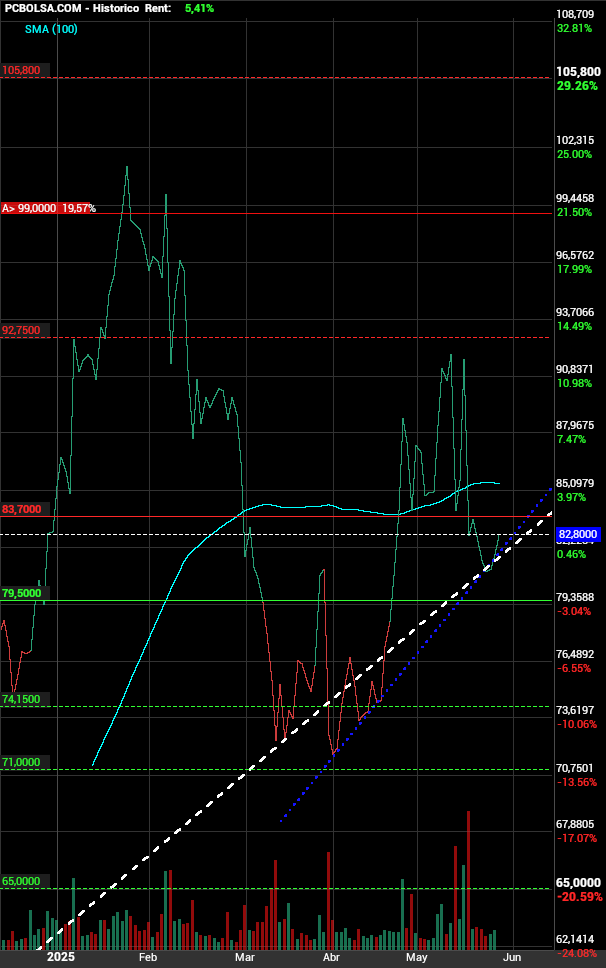Click the green 74,1500 support label
The height and width of the screenshot is (968, 606).
[21, 699]
